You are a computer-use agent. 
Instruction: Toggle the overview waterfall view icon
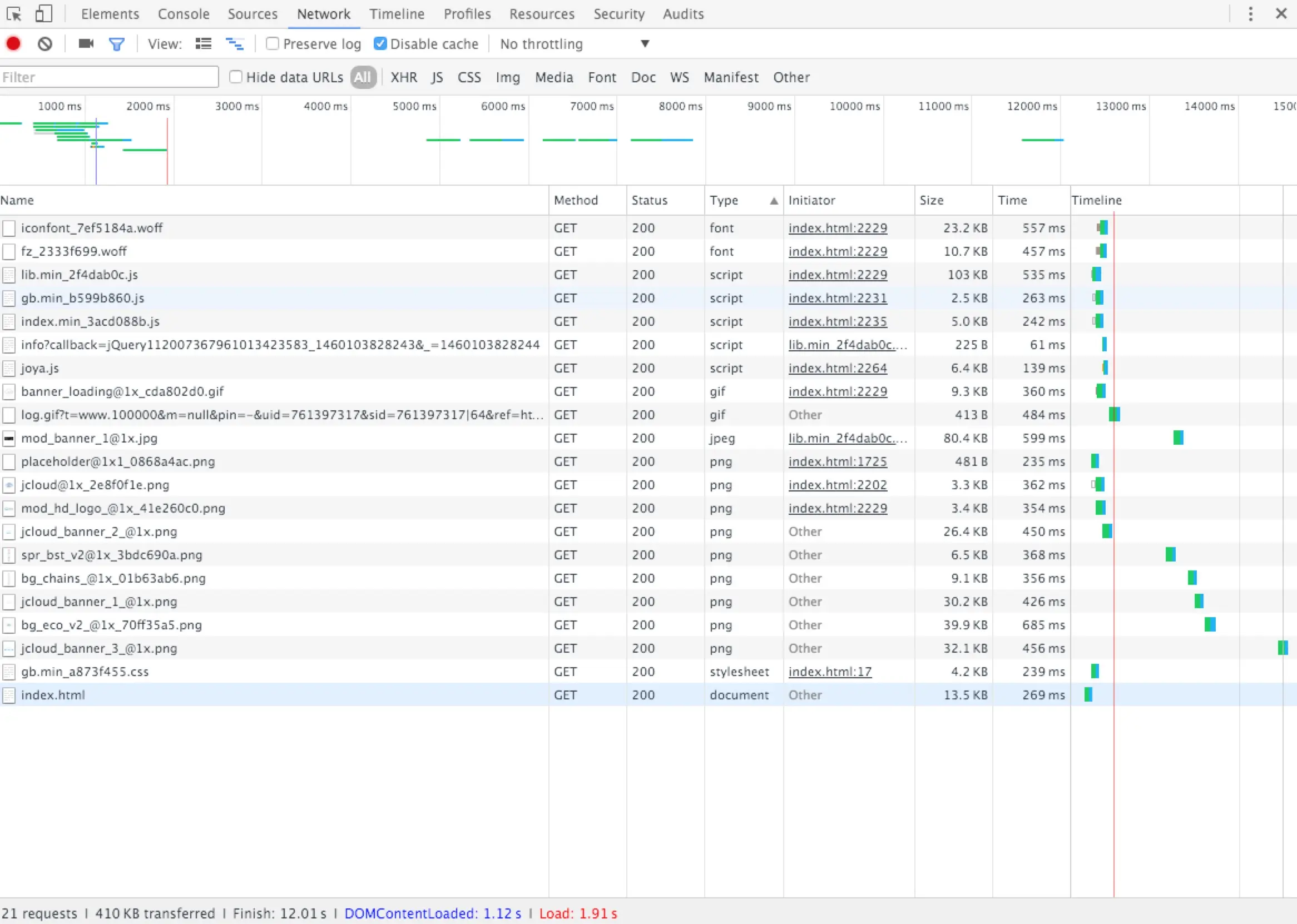[x=235, y=44]
